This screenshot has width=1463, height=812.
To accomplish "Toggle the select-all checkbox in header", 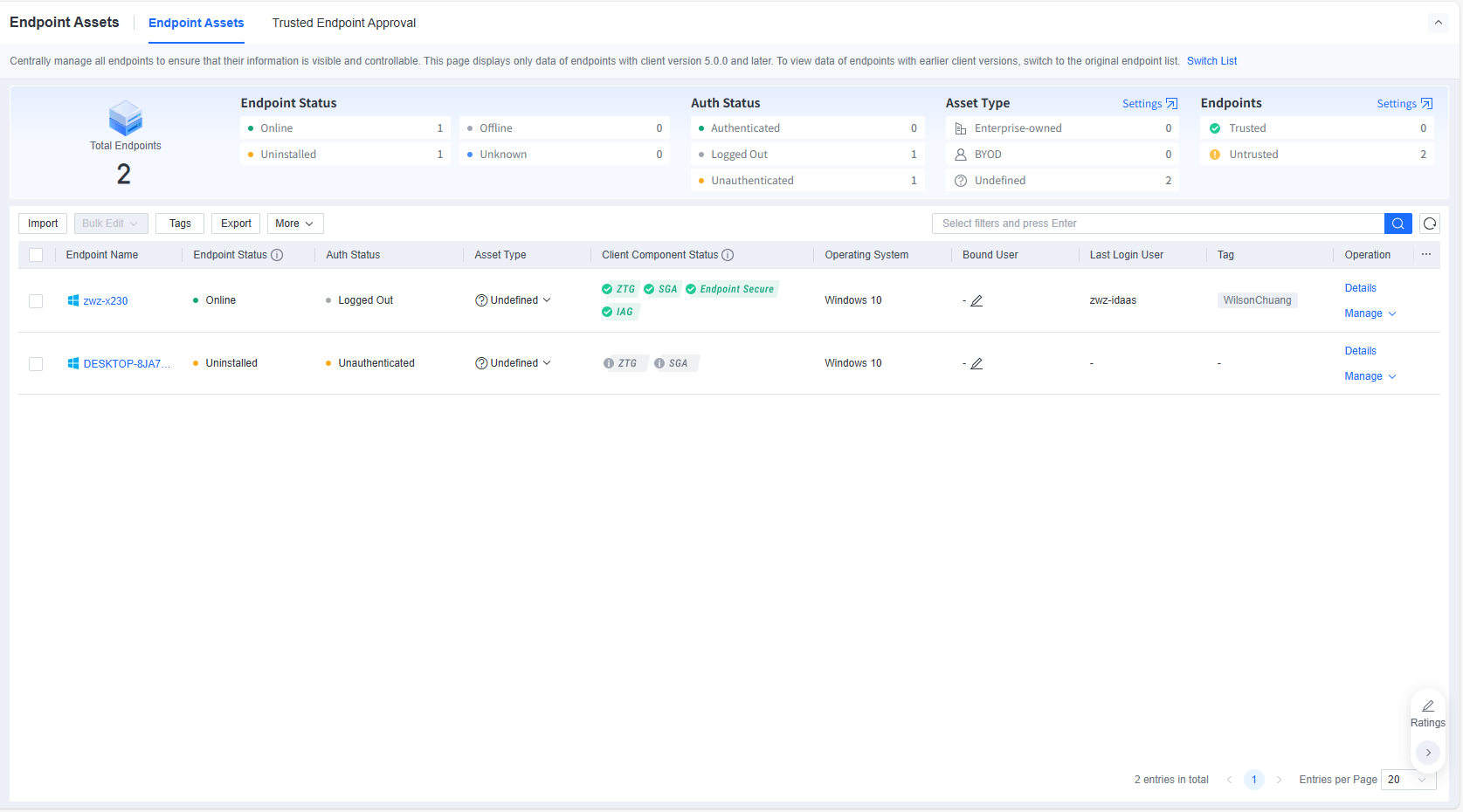I will click(x=36, y=255).
